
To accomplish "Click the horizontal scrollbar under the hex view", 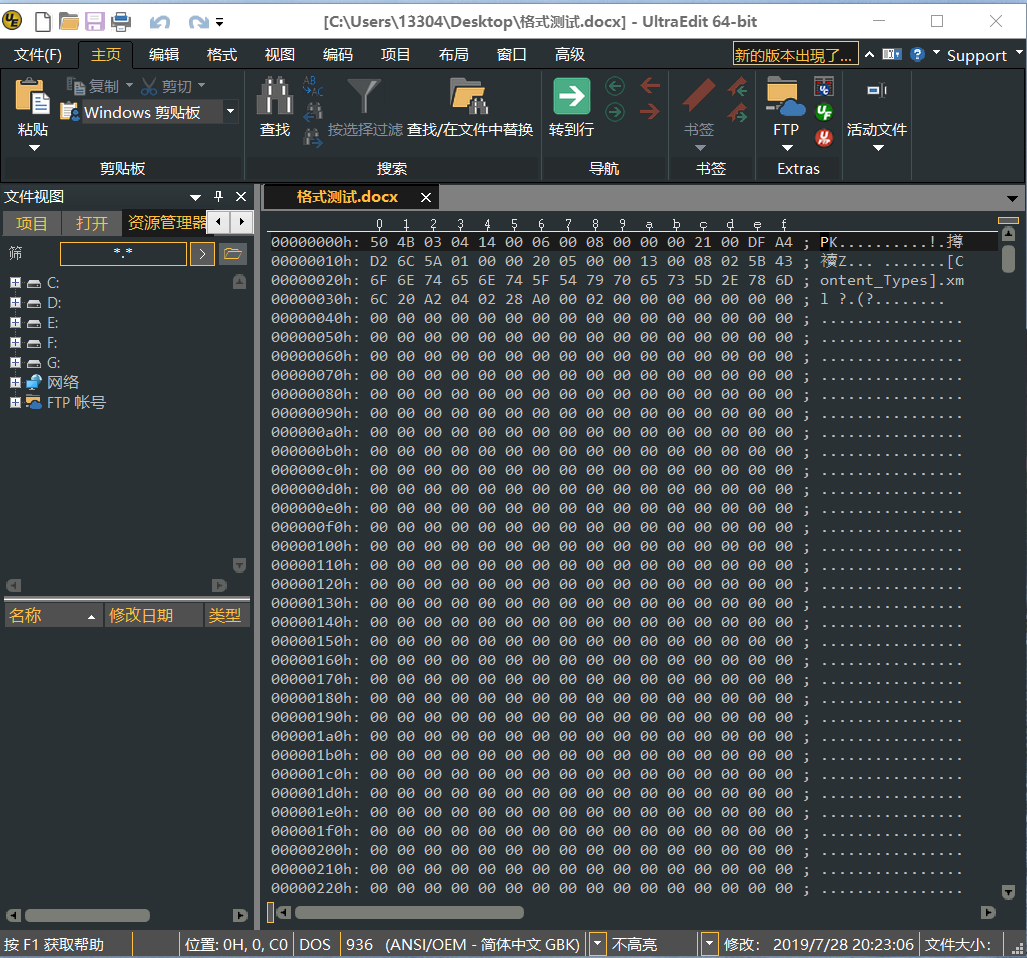I will click(409, 913).
